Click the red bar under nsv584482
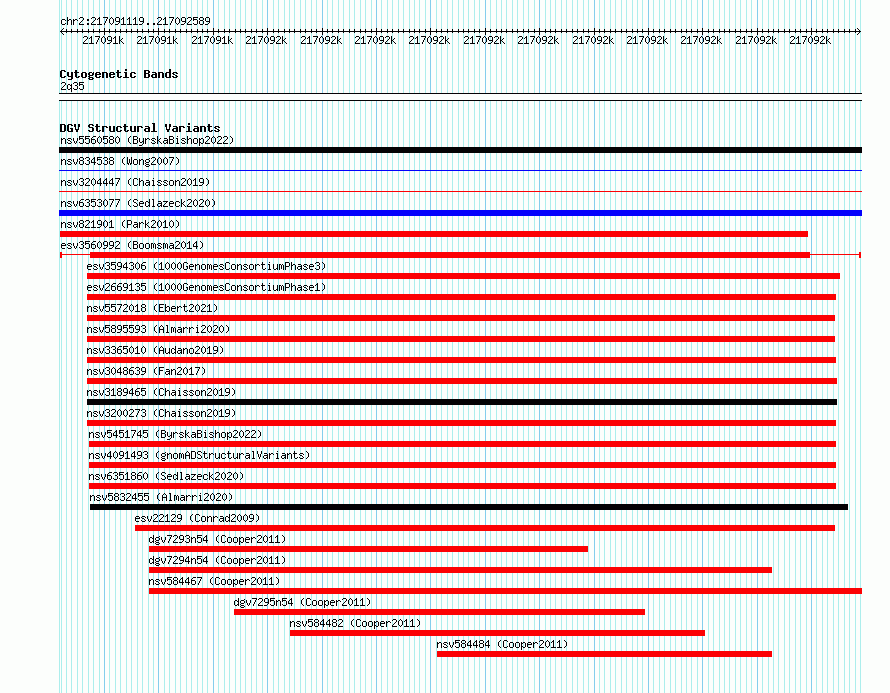The width and height of the screenshot is (890, 693). (x=497, y=633)
